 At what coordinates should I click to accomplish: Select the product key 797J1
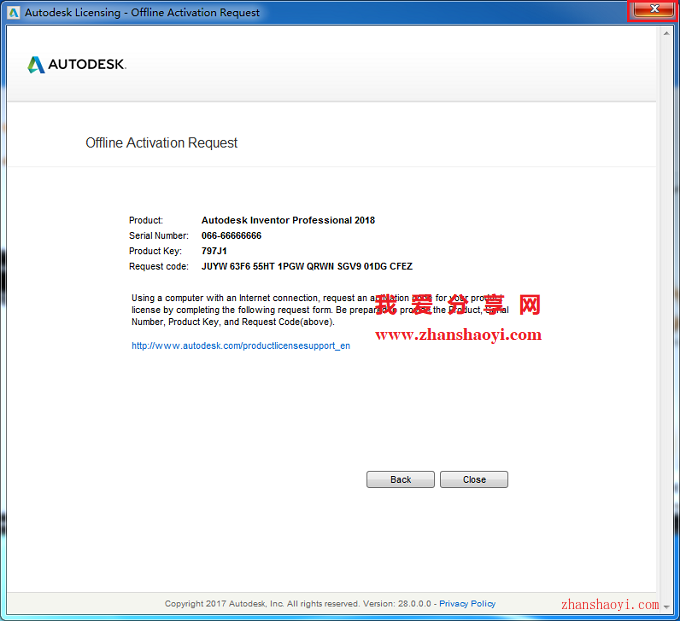pyautogui.click(x=214, y=251)
